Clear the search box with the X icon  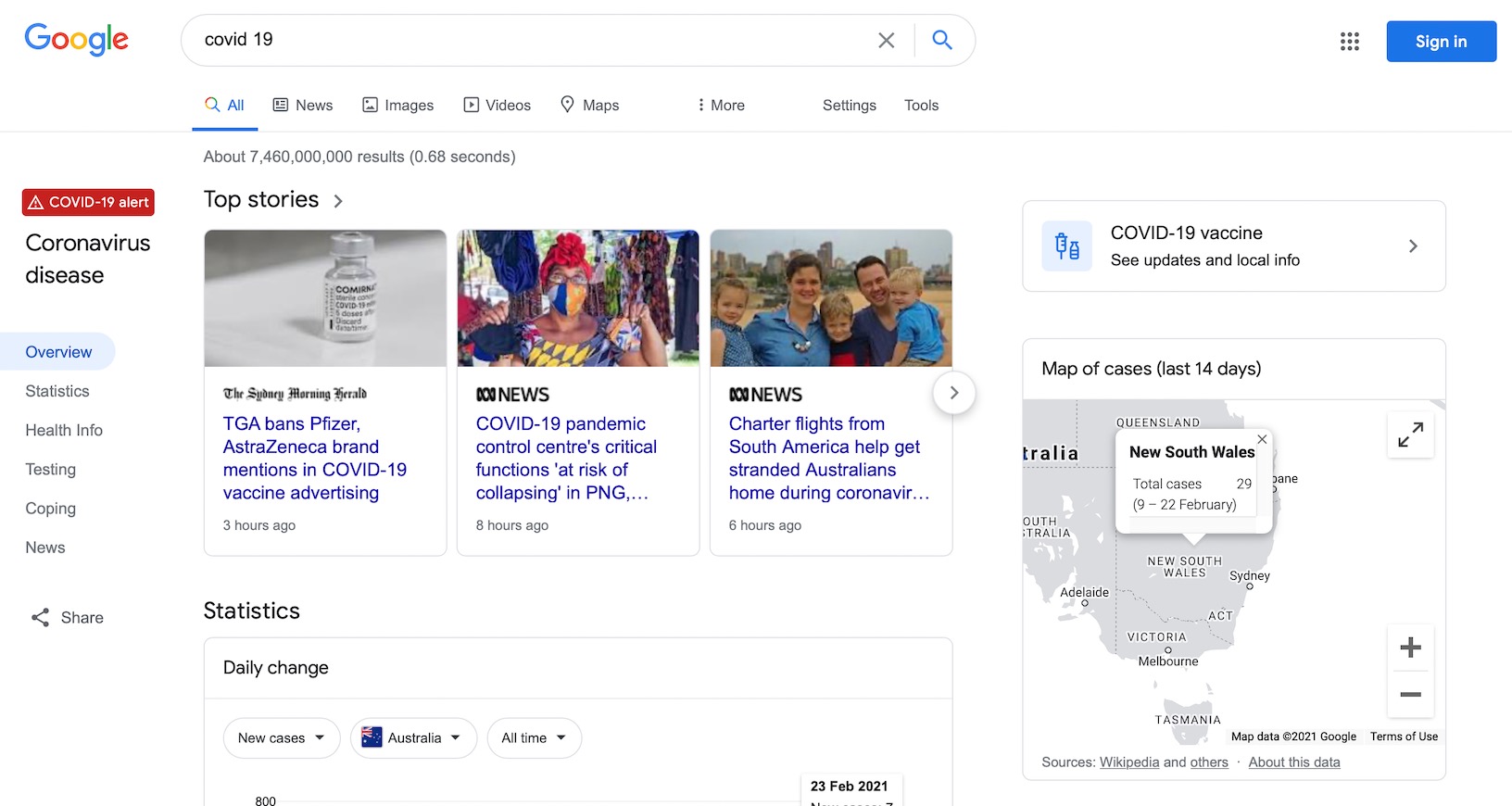point(886,40)
